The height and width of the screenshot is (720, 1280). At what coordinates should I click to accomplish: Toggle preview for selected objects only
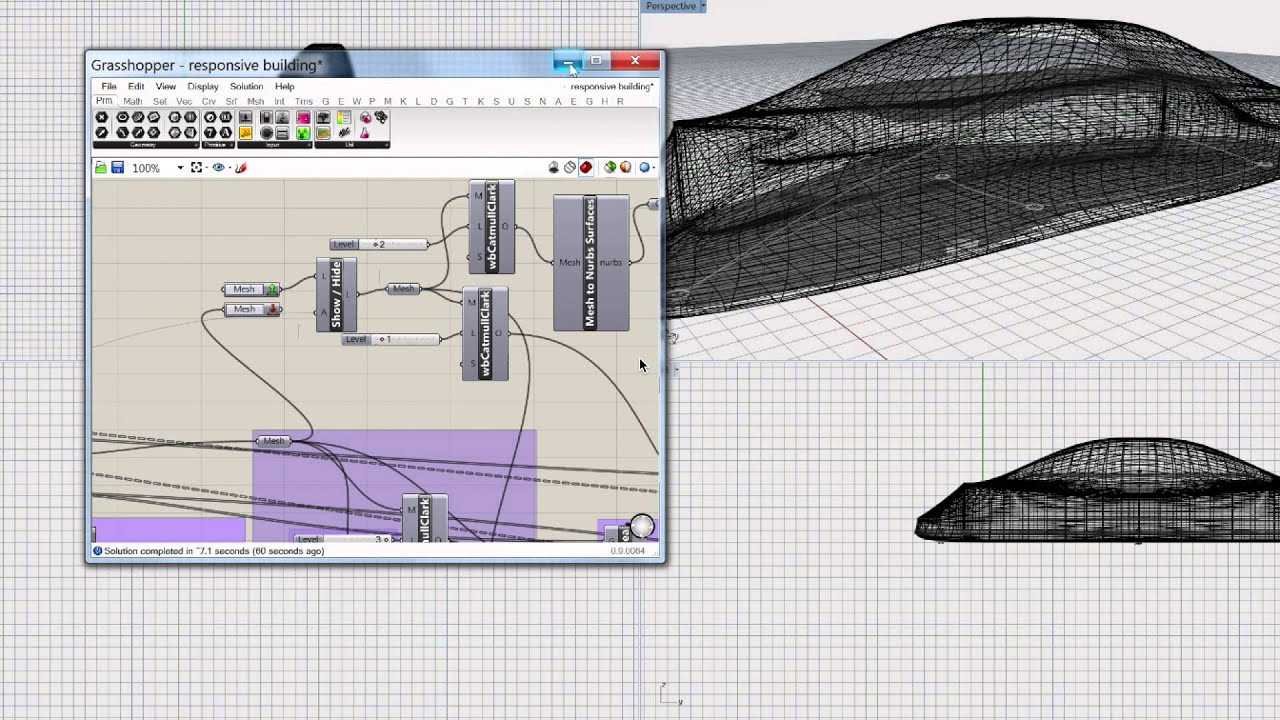(609, 167)
